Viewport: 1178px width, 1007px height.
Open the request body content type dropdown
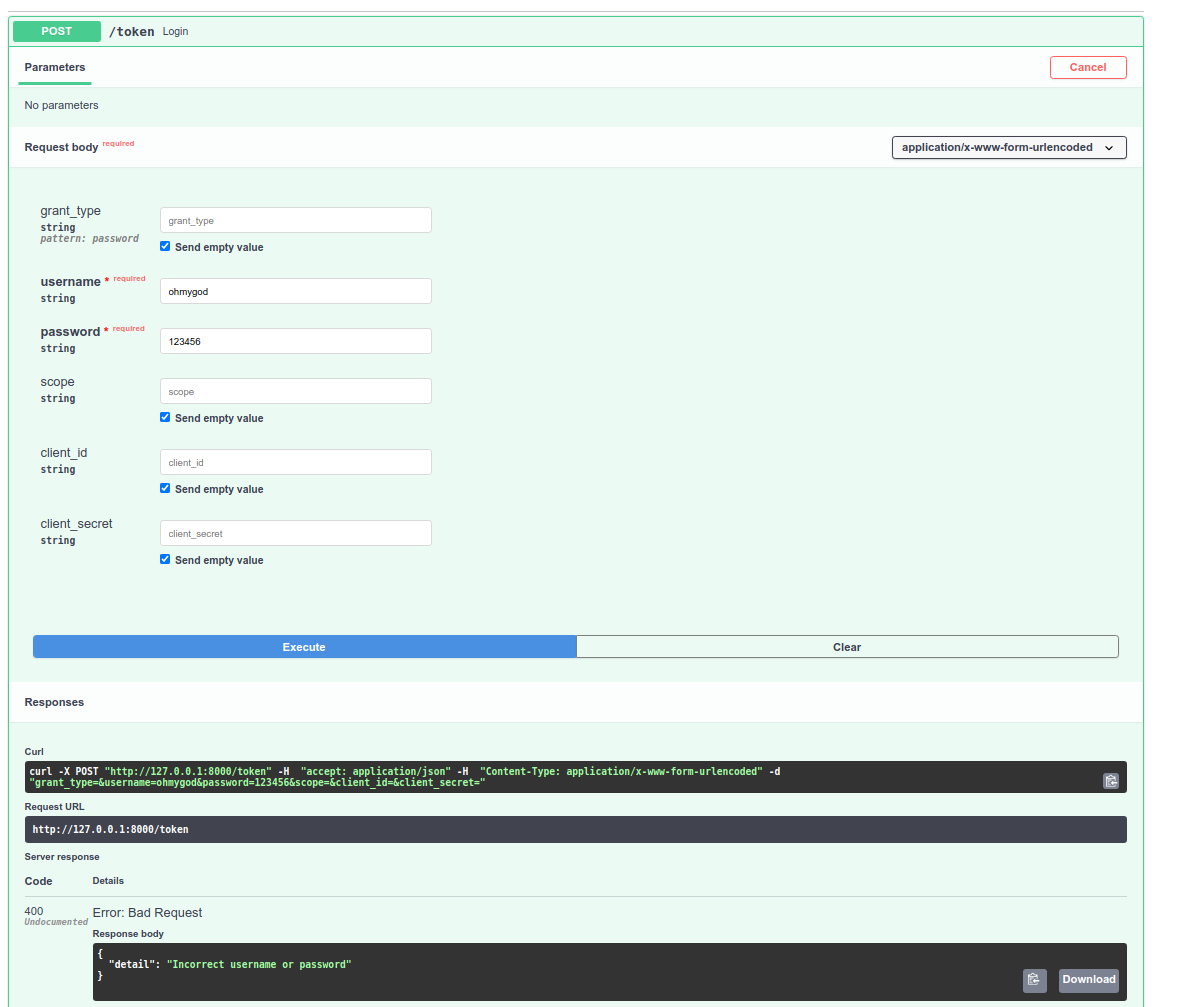point(1008,147)
